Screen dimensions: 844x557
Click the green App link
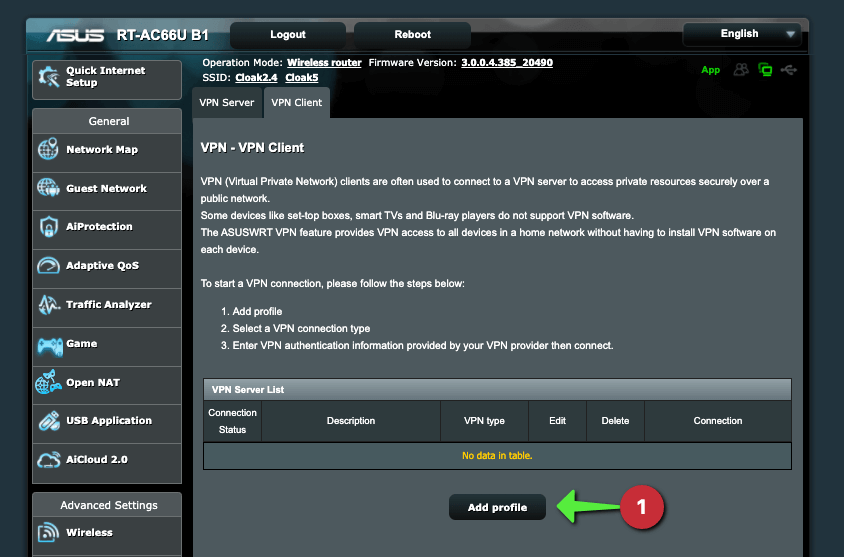coord(711,70)
